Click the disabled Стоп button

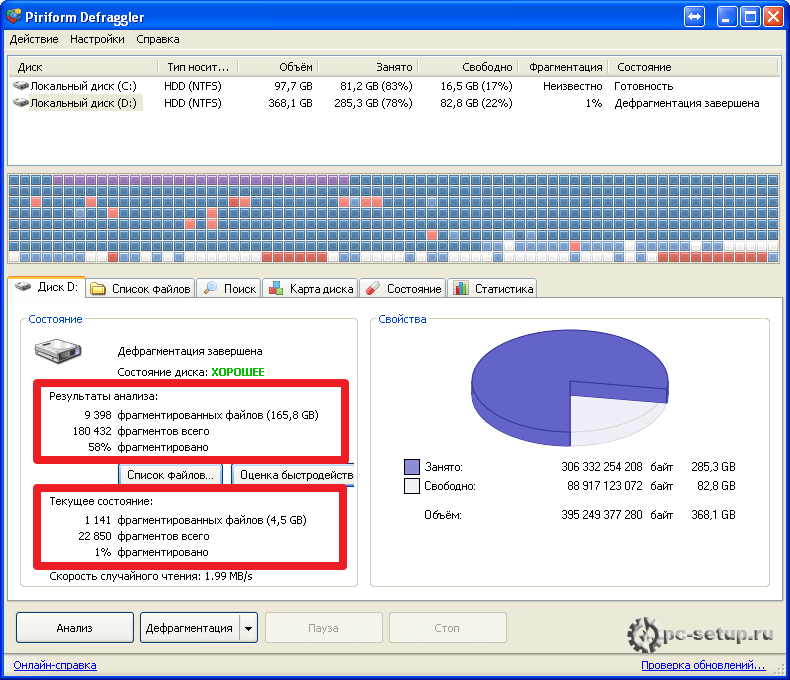447,628
